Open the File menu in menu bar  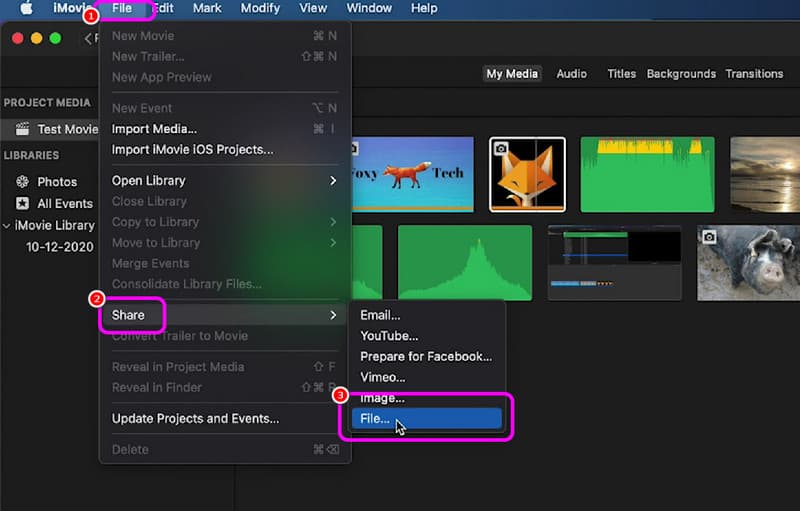point(122,8)
